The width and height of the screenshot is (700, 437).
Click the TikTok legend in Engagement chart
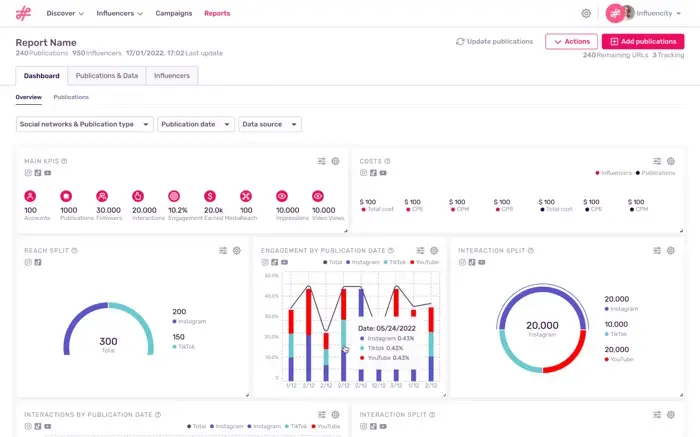pos(395,262)
